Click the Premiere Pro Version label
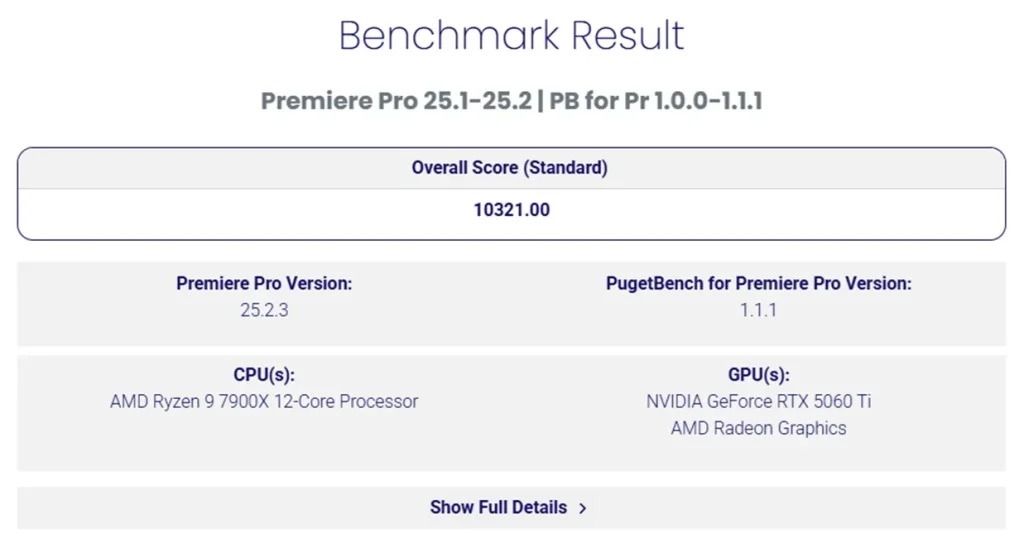This screenshot has width=1024, height=548. (264, 283)
